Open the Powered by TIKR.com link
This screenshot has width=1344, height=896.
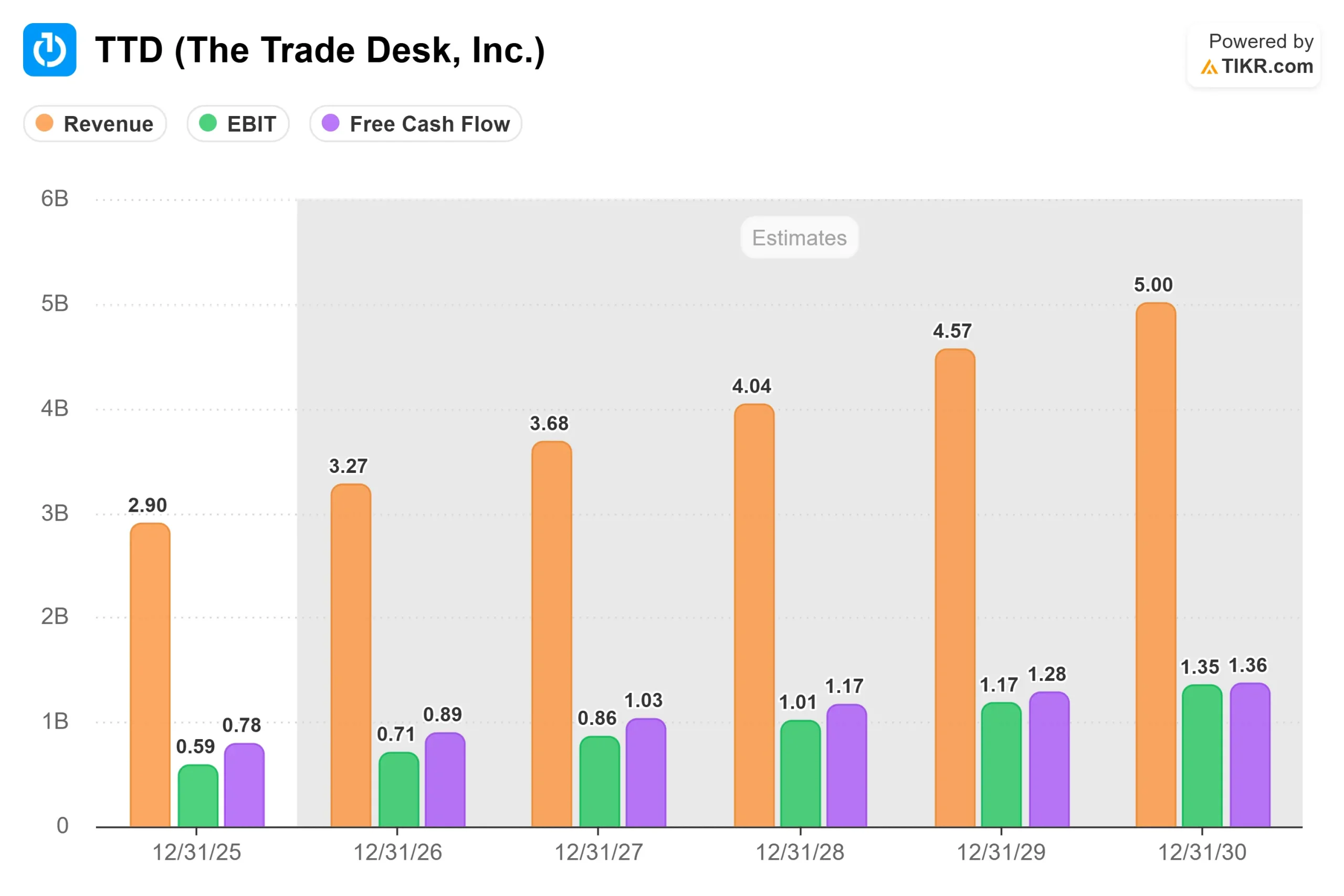[1254, 55]
